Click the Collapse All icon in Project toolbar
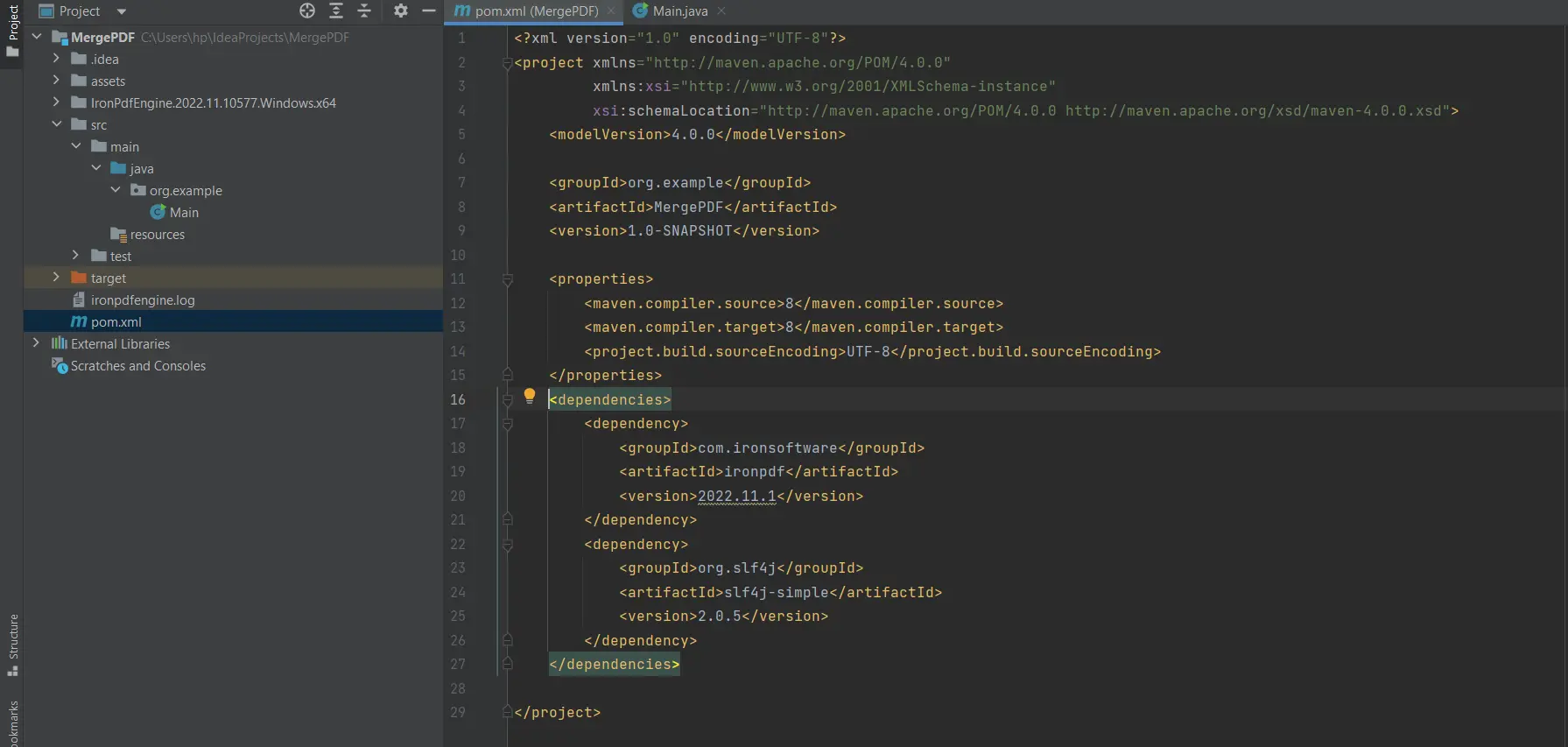 pos(364,11)
